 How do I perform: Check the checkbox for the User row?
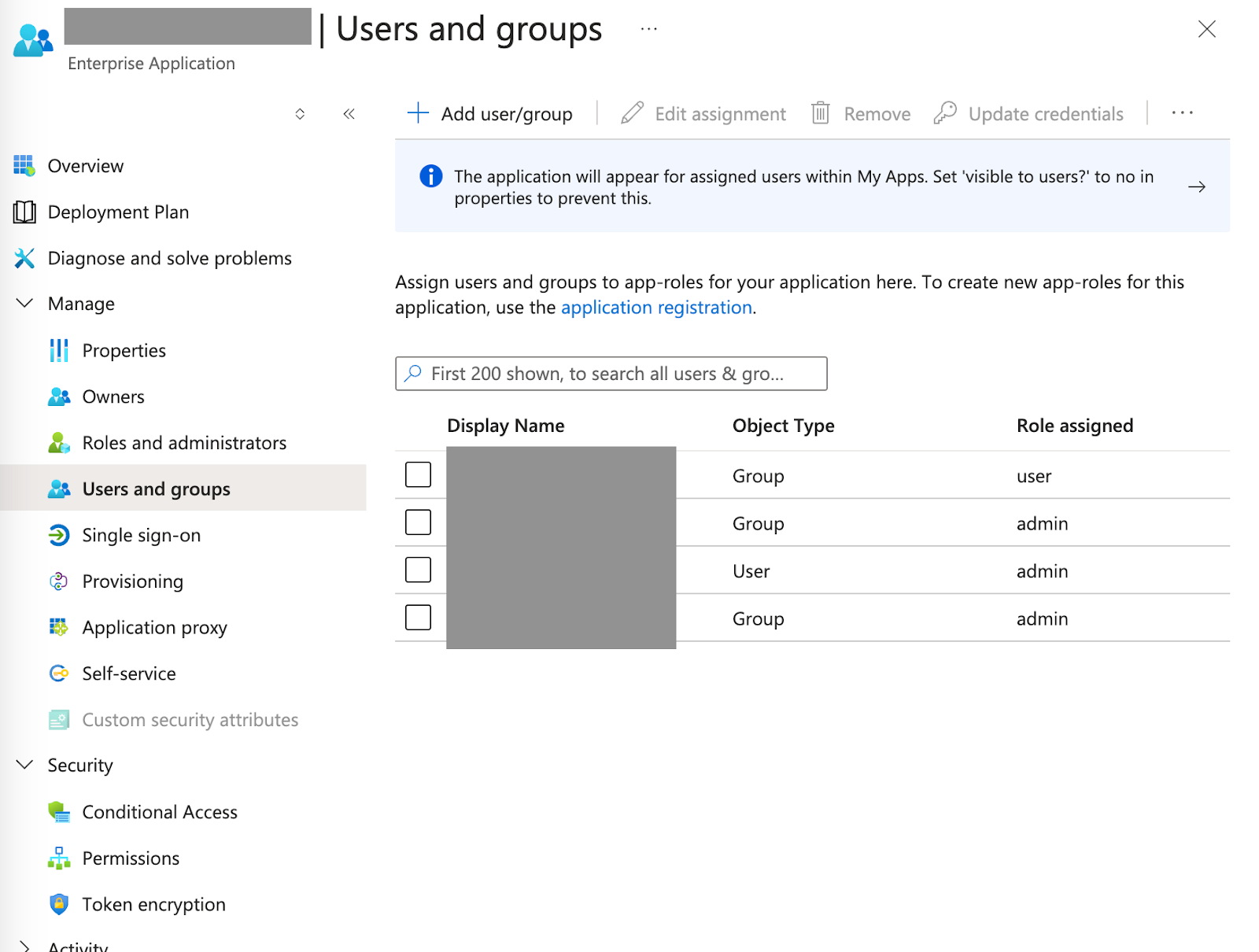point(418,569)
